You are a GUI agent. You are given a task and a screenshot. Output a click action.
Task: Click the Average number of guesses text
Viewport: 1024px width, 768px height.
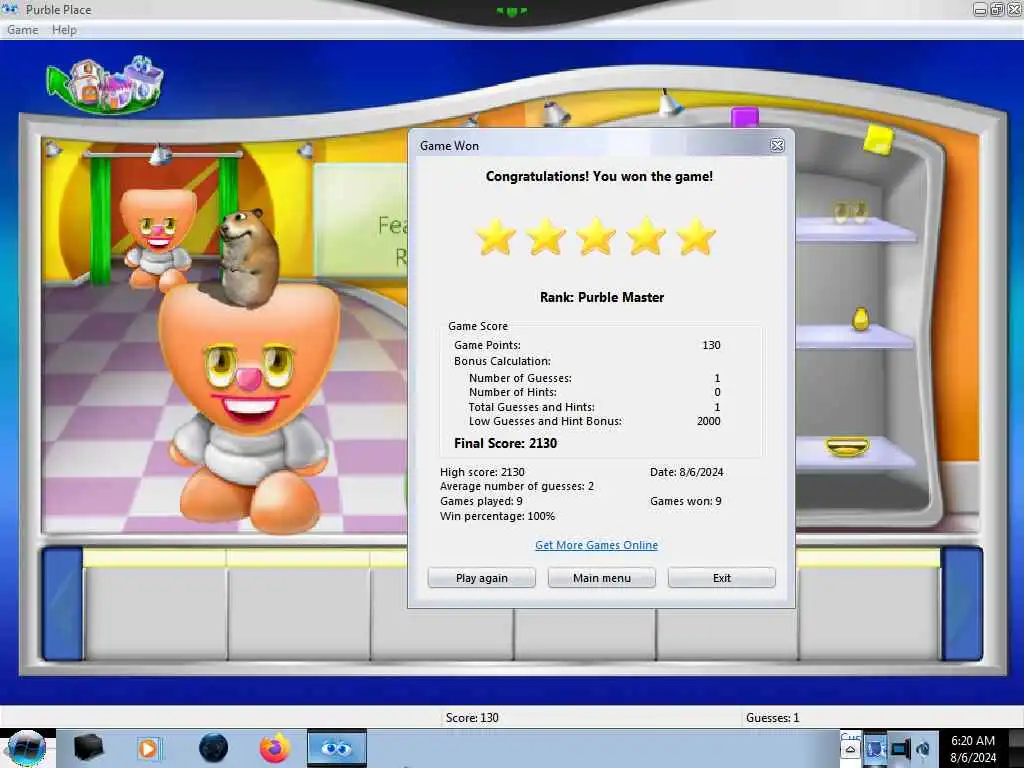point(517,487)
